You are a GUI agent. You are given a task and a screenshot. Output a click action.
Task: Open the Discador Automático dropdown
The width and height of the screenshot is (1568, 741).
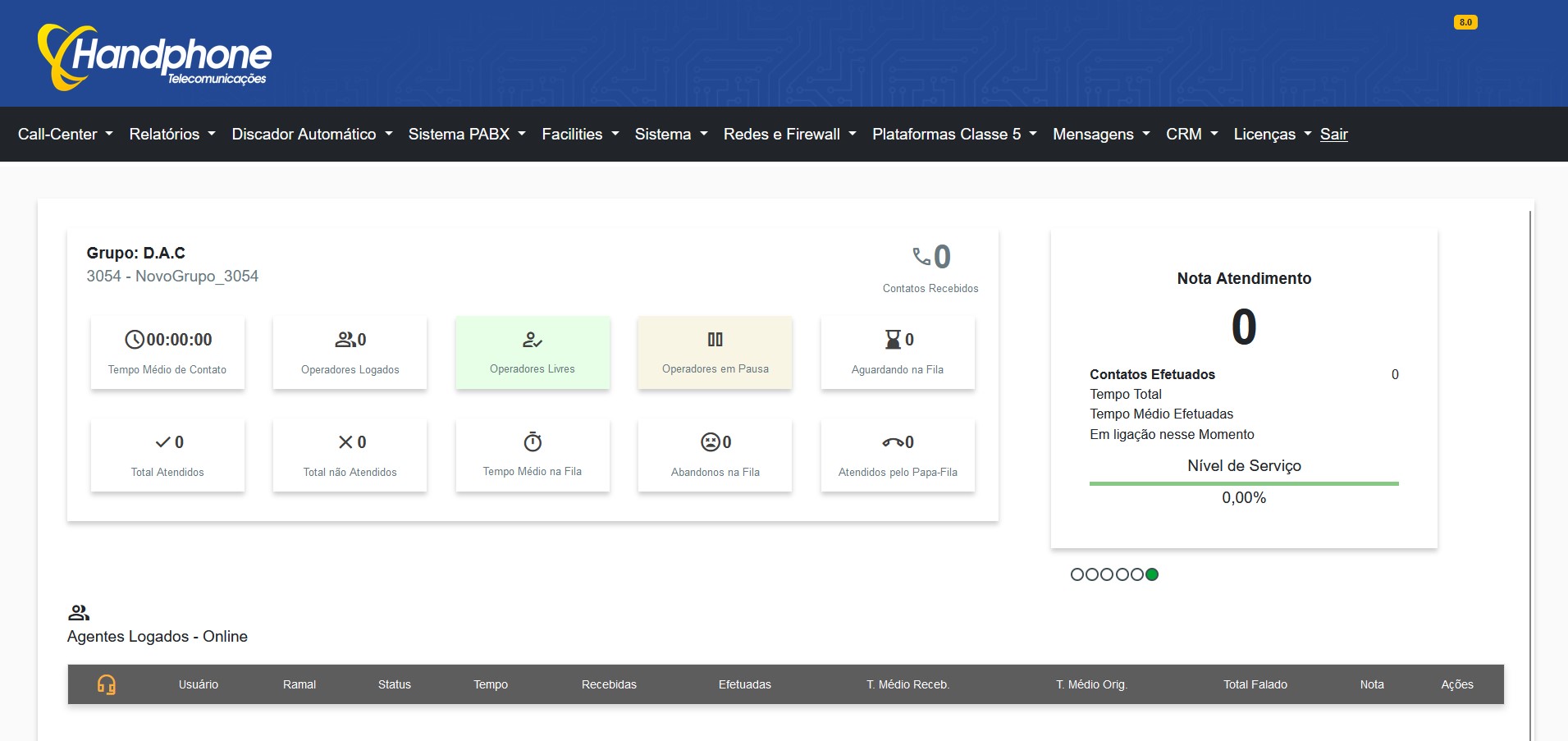(312, 134)
